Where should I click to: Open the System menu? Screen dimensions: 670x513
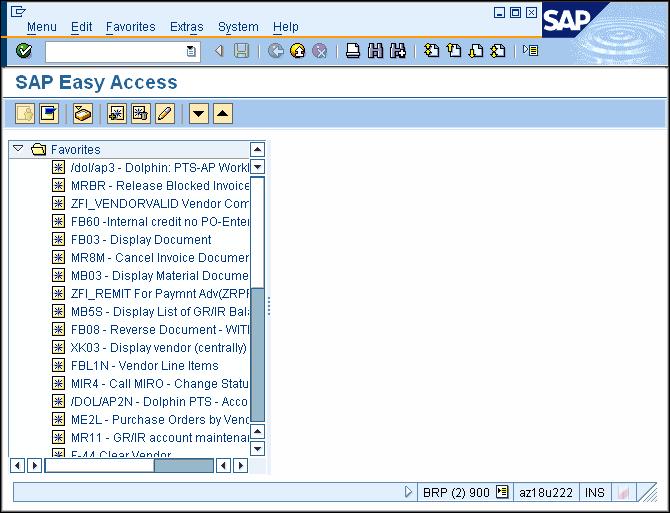pyautogui.click(x=238, y=27)
